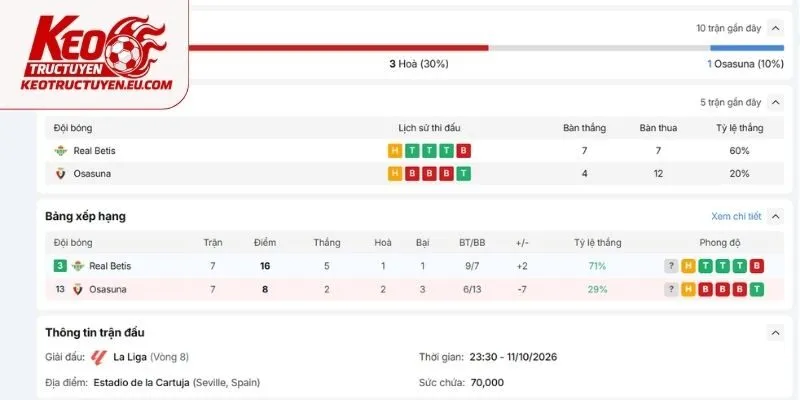Image resolution: width=800 pixels, height=400 pixels.
Task: Open Real Betis team name in history table
Action: (94, 151)
